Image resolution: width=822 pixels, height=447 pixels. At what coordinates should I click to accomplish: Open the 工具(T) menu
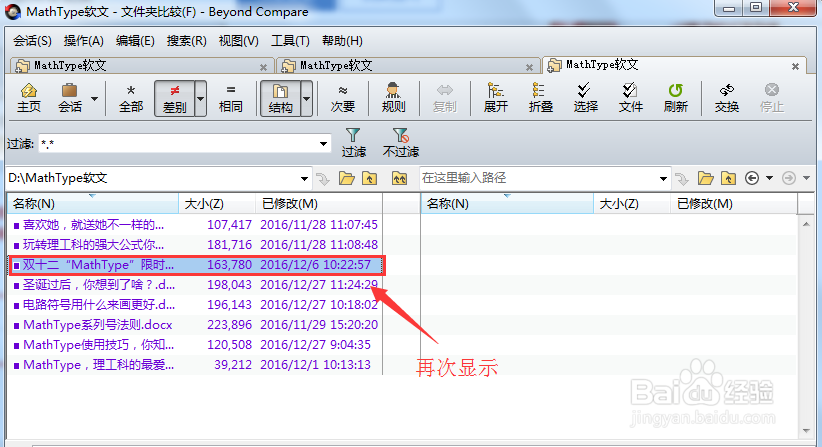click(x=290, y=41)
